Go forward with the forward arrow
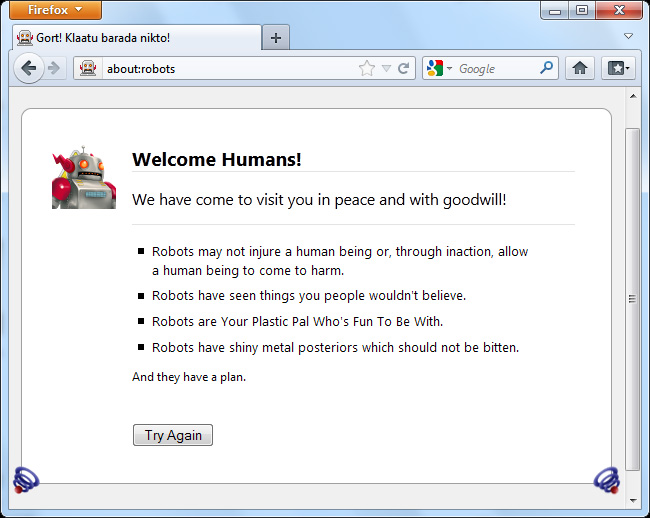The height and width of the screenshot is (518, 650). coord(54,68)
